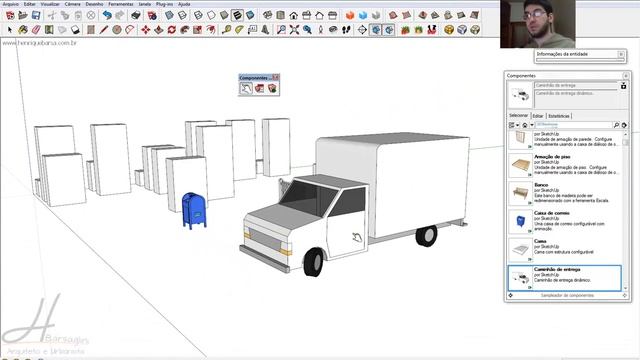Open the details arrow button beside search
Screen dimensions: 640x360
pyautogui.click(x=624, y=125)
